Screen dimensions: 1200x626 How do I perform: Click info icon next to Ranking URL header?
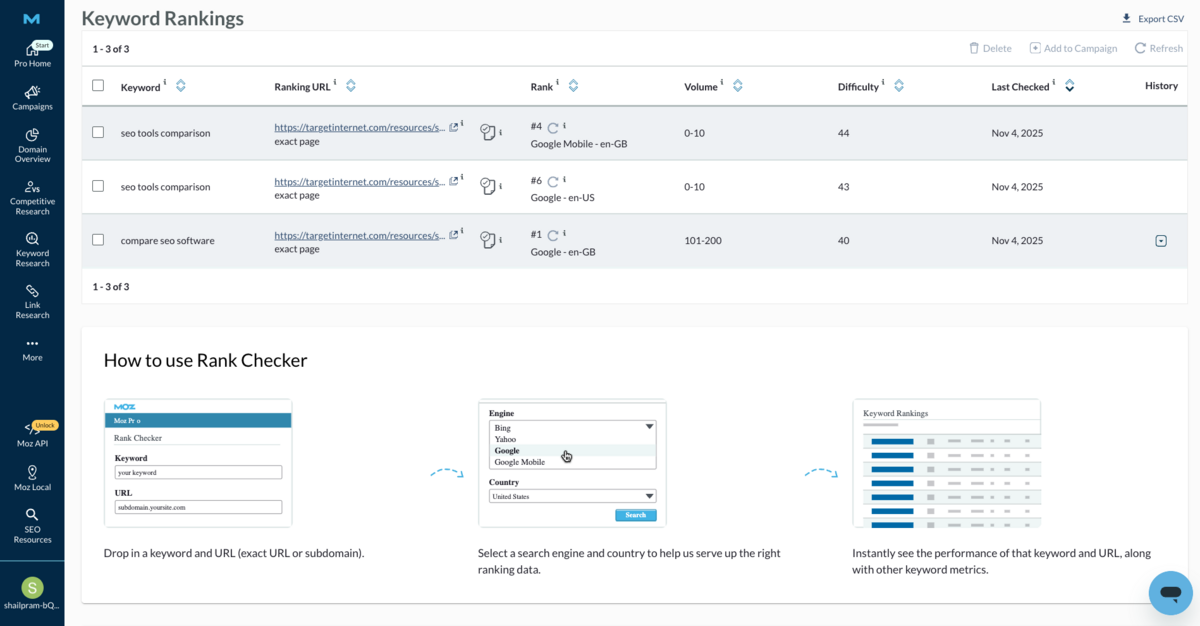pyautogui.click(x=335, y=83)
